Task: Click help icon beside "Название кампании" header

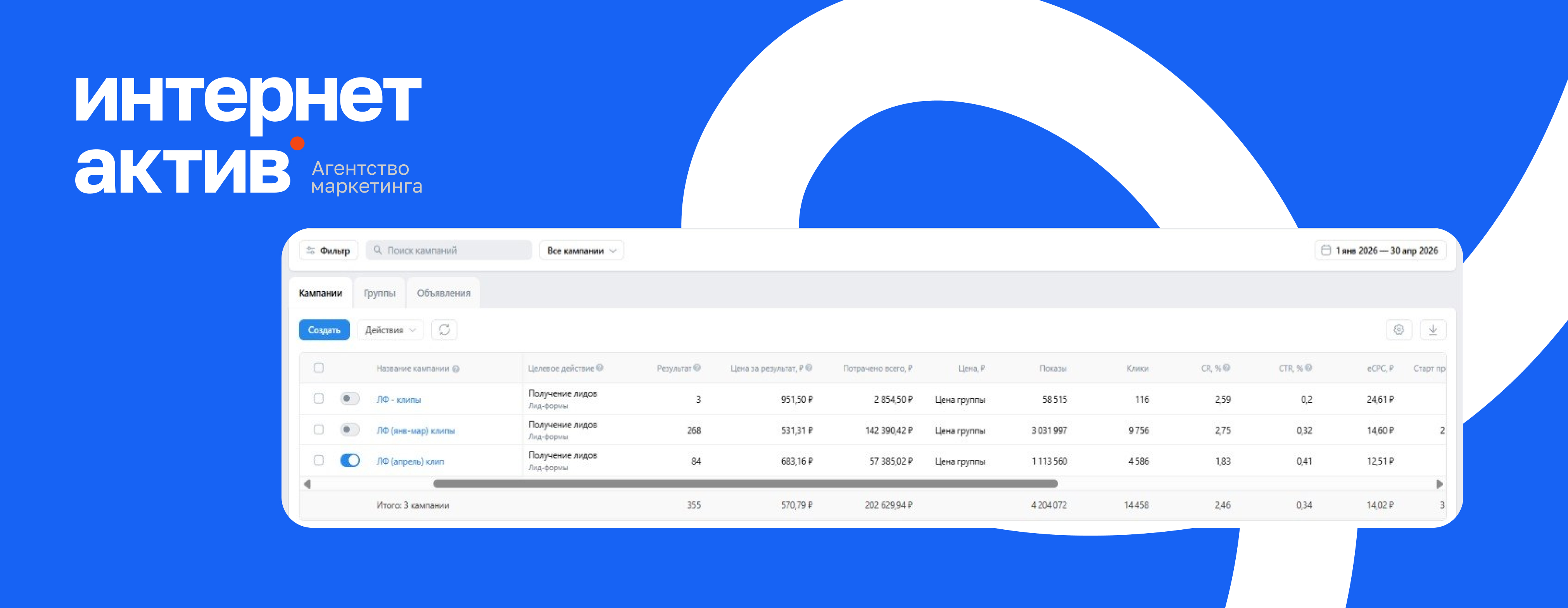Action: click(456, 369)
